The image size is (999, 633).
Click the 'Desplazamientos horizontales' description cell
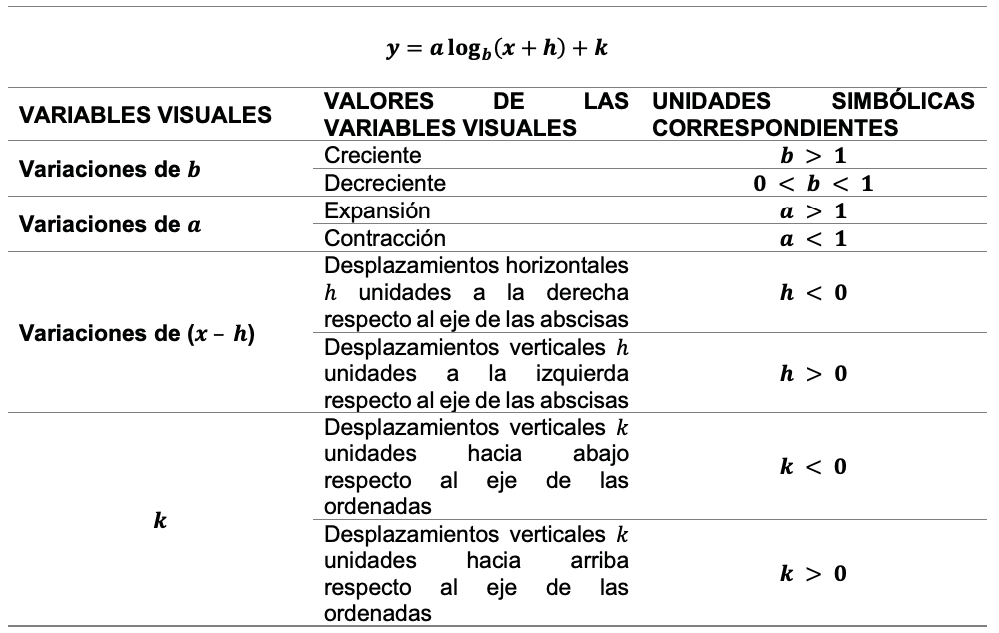pos(476,292)
